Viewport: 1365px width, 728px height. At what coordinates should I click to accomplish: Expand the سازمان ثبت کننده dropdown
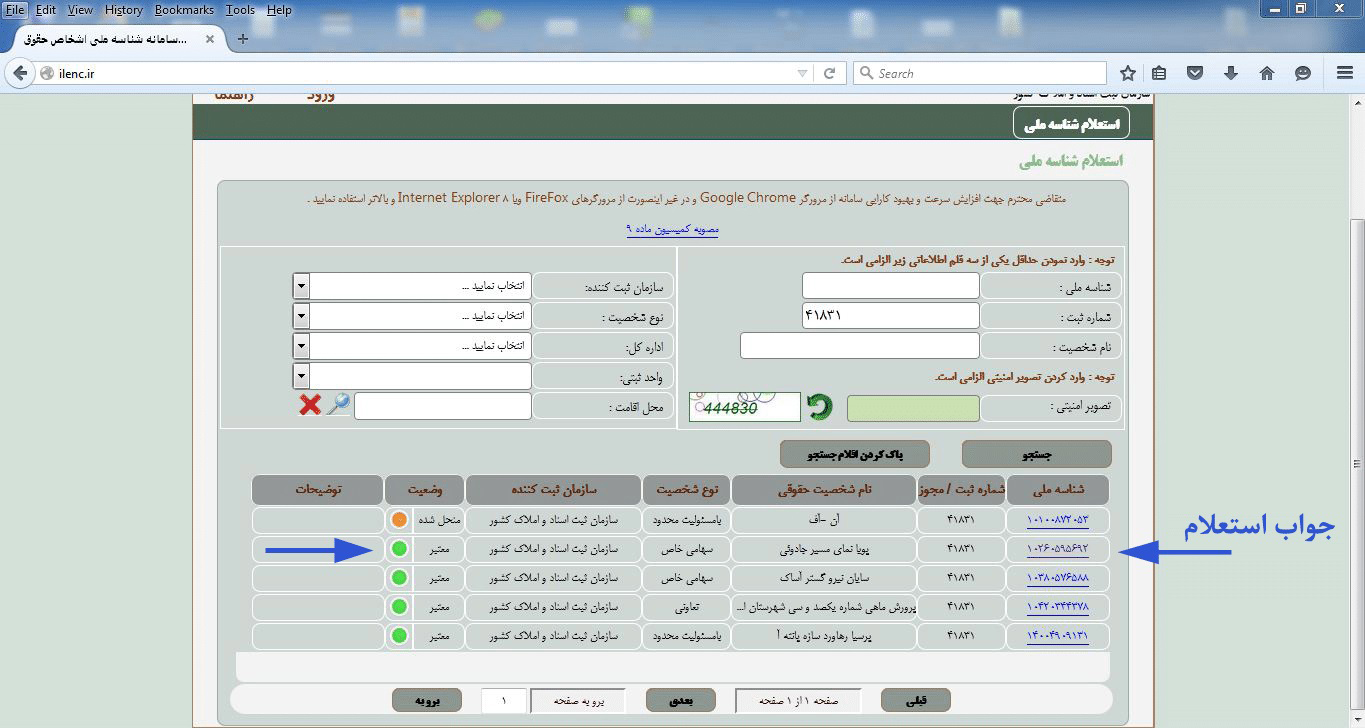[301, 286]
